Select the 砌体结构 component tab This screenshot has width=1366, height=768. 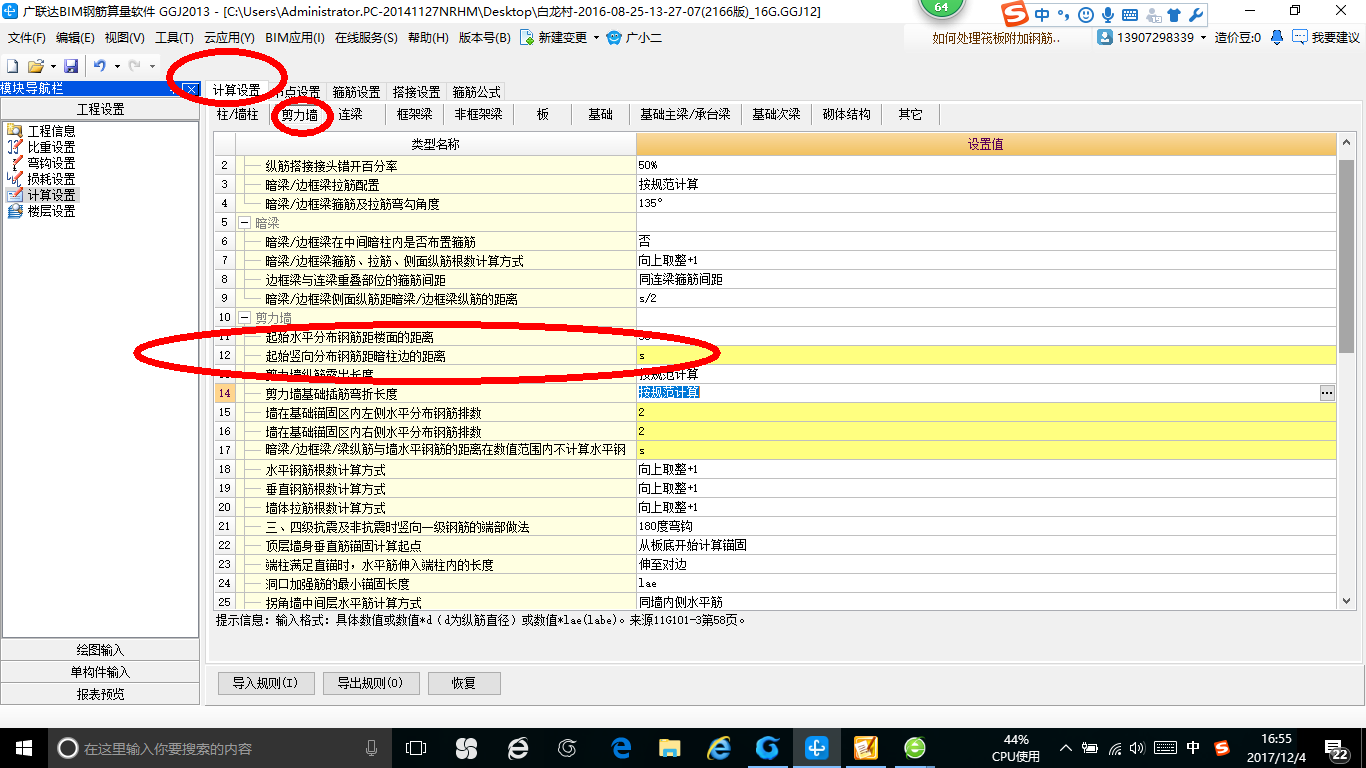click(x=846, y=115)
